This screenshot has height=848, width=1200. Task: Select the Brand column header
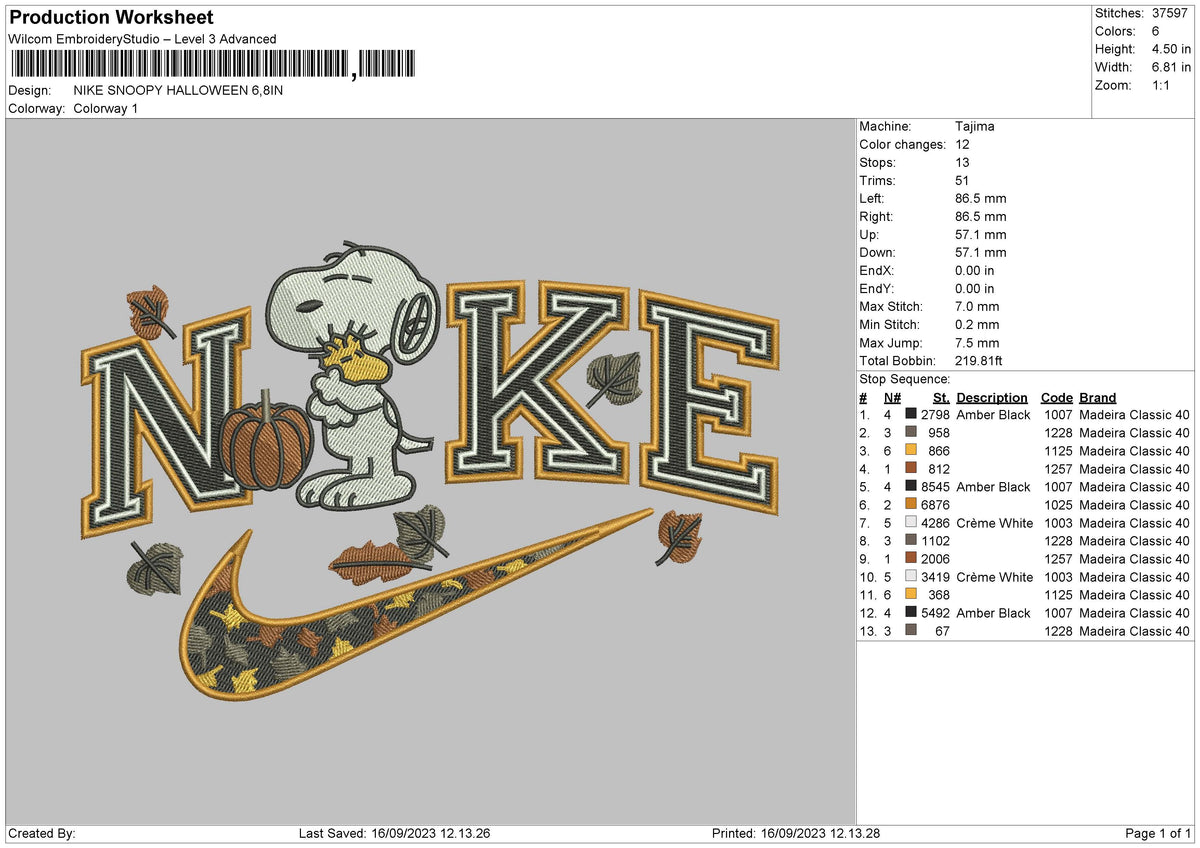click(x=1098, y=397)
